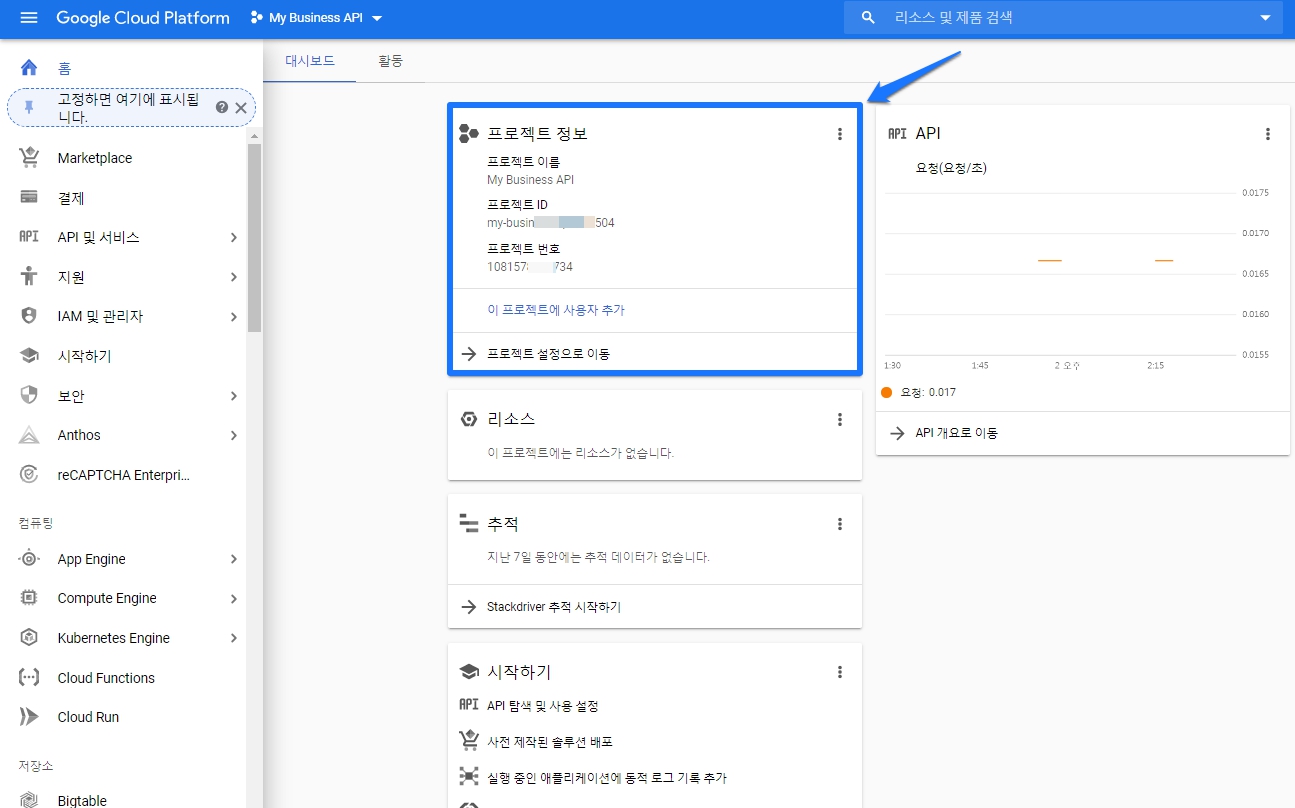Go to 프로젝트 설정으로 이동
This screenshot has width=1295, height=808.
[x=548, y=354]
